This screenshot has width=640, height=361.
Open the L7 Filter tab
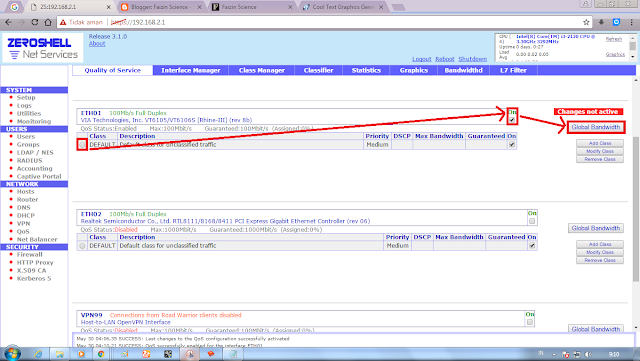[x=513, y=70]
